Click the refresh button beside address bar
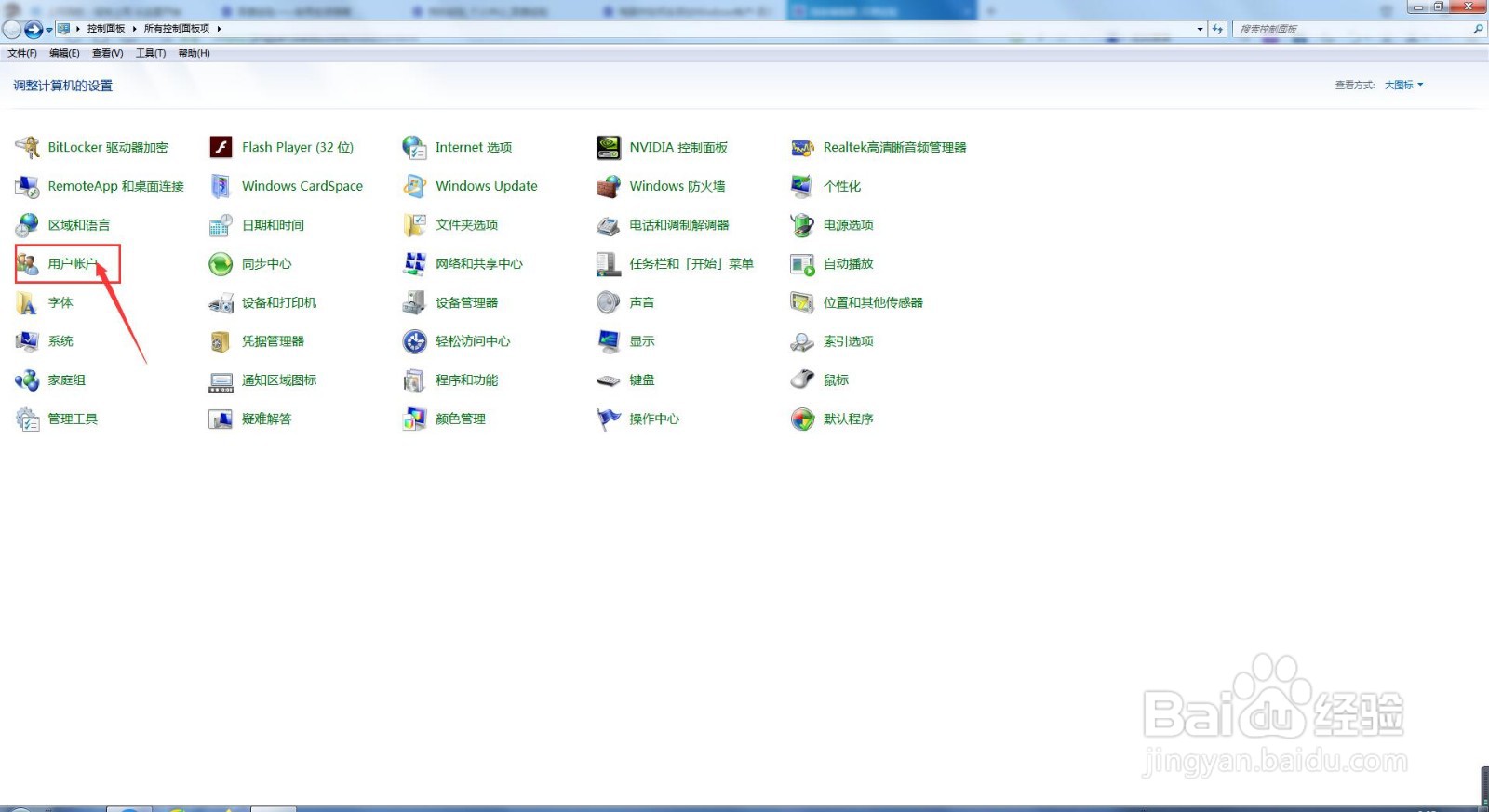Viewport: 1489px width, 812px height. pos(1217,29)
